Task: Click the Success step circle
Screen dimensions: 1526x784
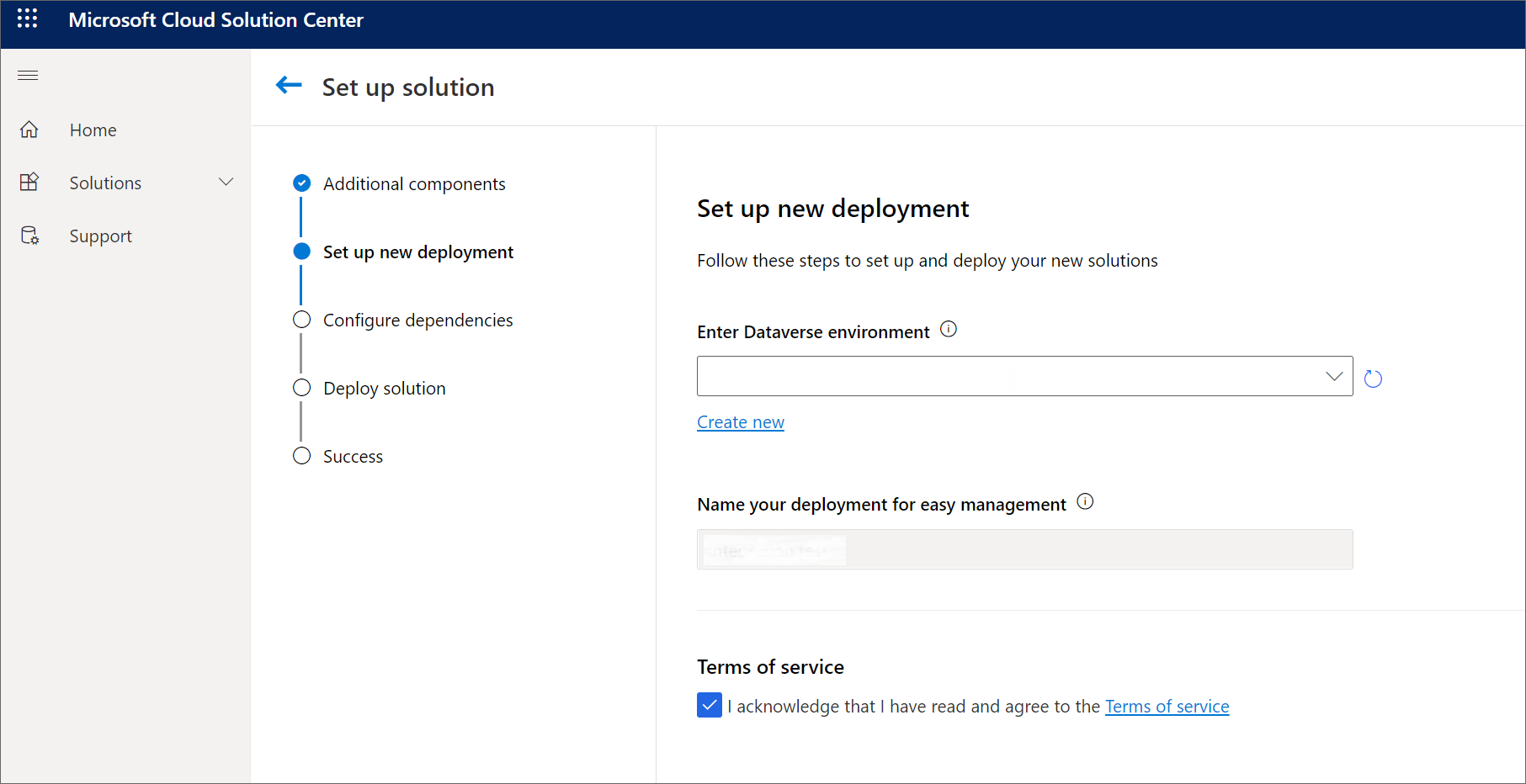Action: pyautogui.click(x=301, y=456)
